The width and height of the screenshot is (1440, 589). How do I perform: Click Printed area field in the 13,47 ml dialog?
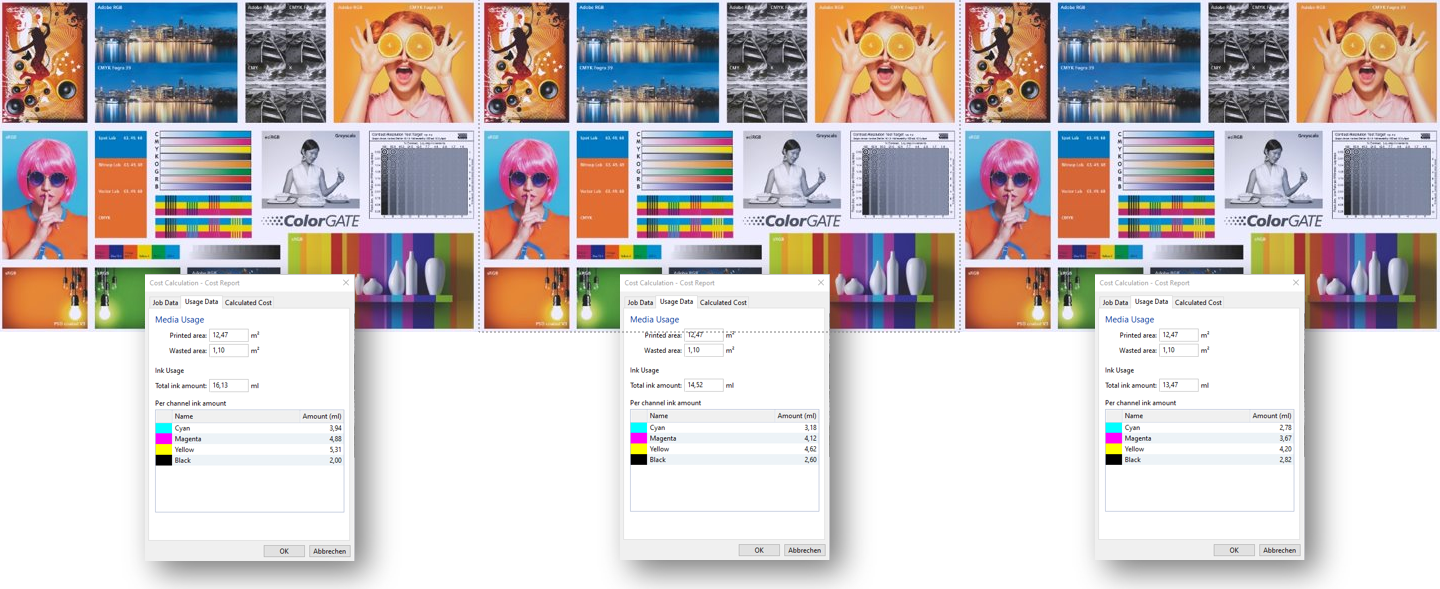(x=1178, y=335)
